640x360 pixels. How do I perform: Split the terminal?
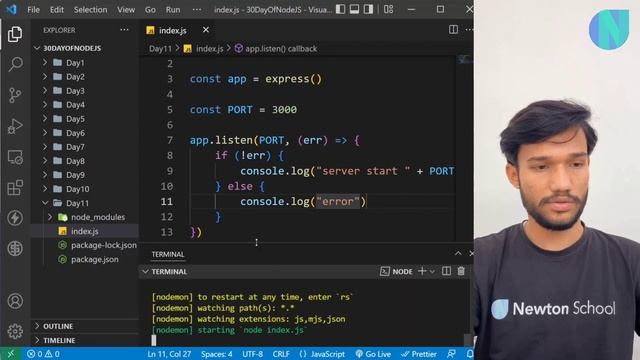(447, 271)
